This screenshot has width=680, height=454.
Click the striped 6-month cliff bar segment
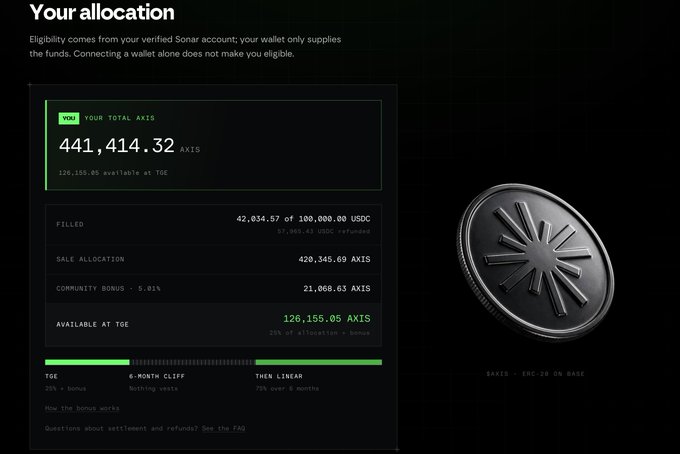click(x=193, y=362)
